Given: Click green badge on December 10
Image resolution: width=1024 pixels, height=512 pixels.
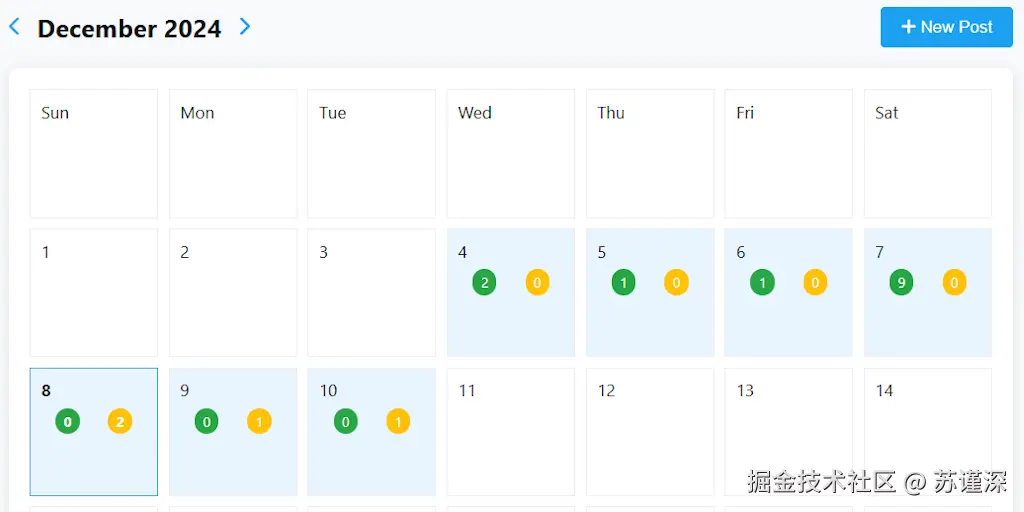Looking at the screenshot, I should (346, 422).
